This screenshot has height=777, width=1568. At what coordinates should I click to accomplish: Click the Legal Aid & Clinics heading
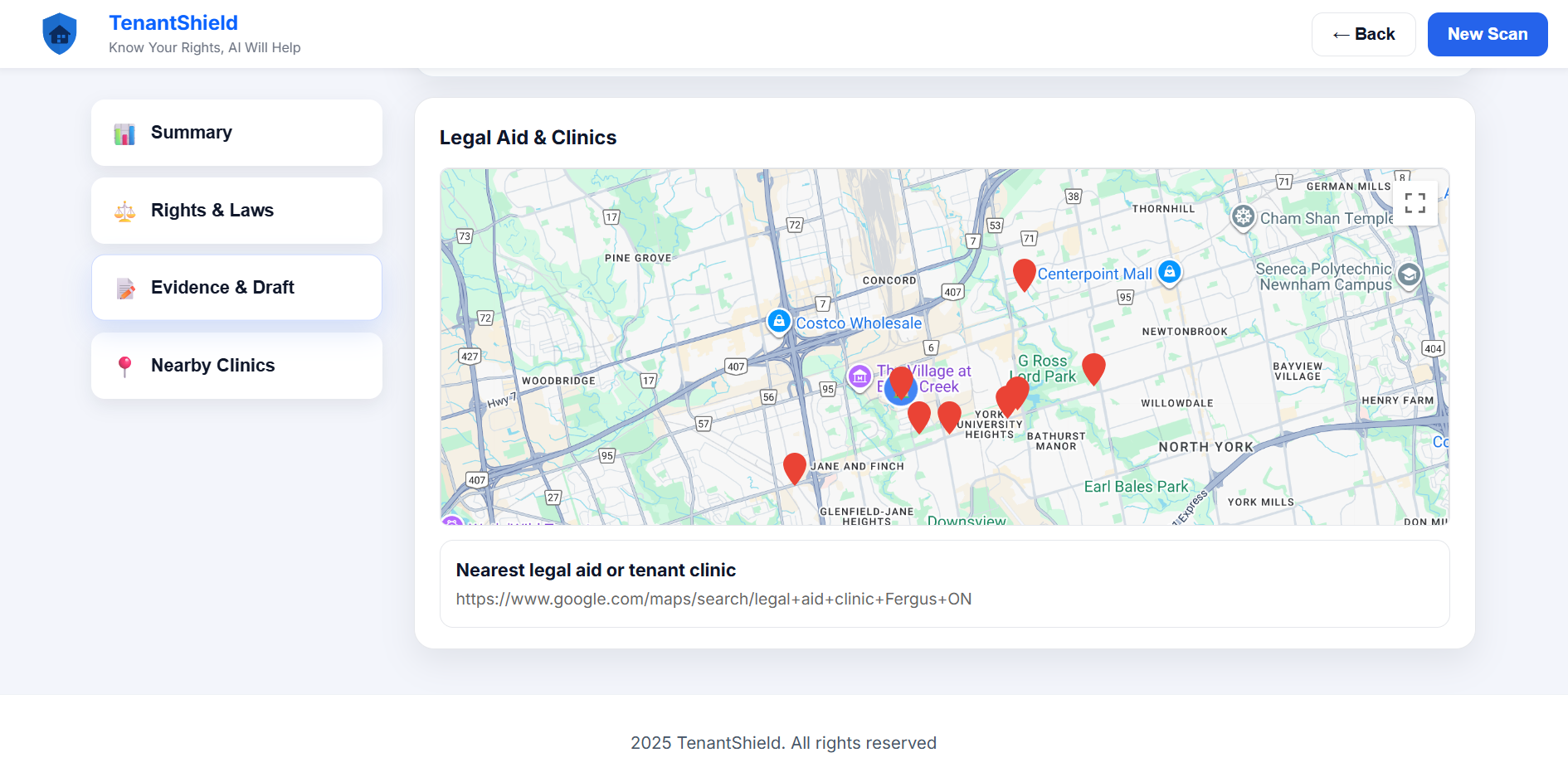click(x=528, y=138)
